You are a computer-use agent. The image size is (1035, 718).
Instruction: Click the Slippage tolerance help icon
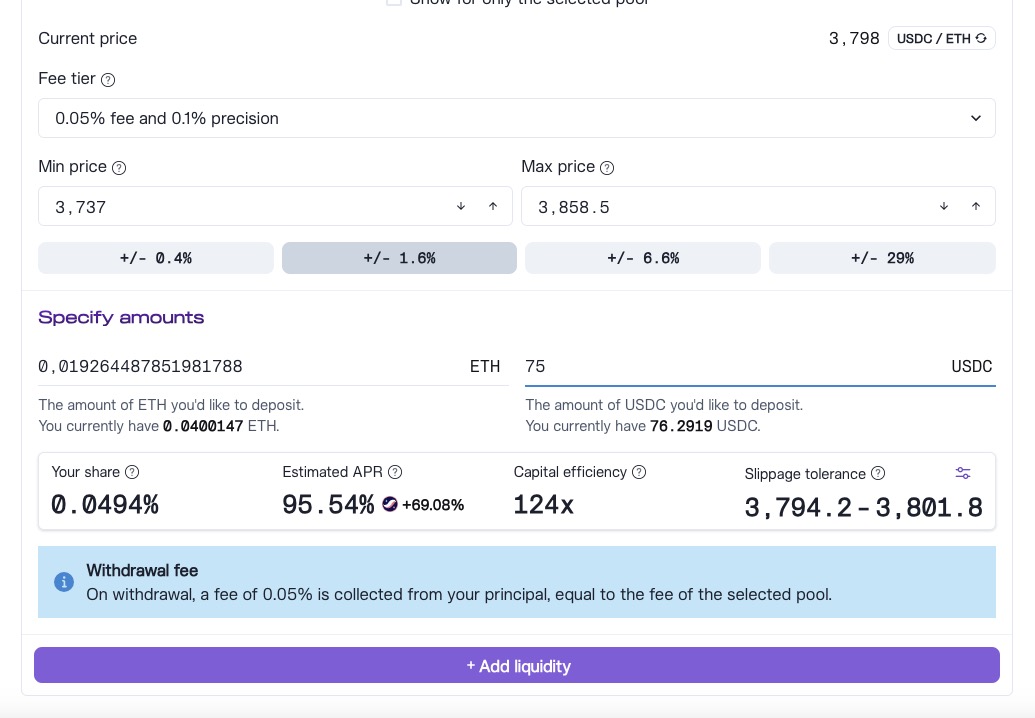[x=878, y=473]
